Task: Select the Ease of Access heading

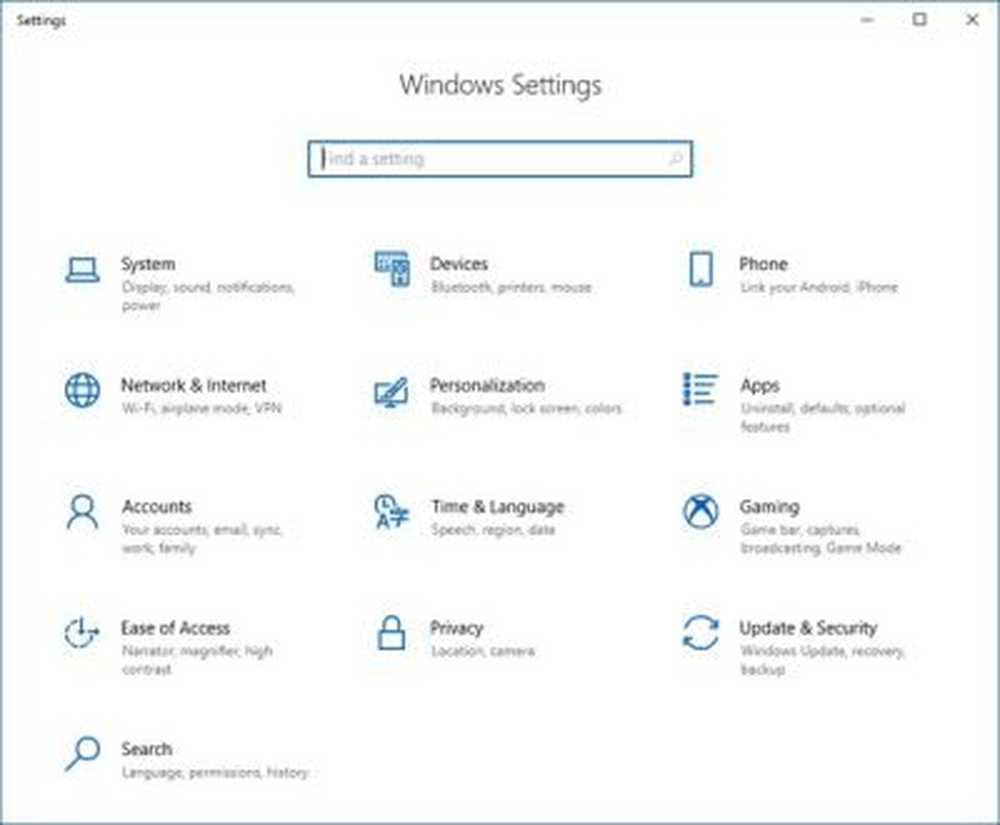Action: (x=175, y=628)
